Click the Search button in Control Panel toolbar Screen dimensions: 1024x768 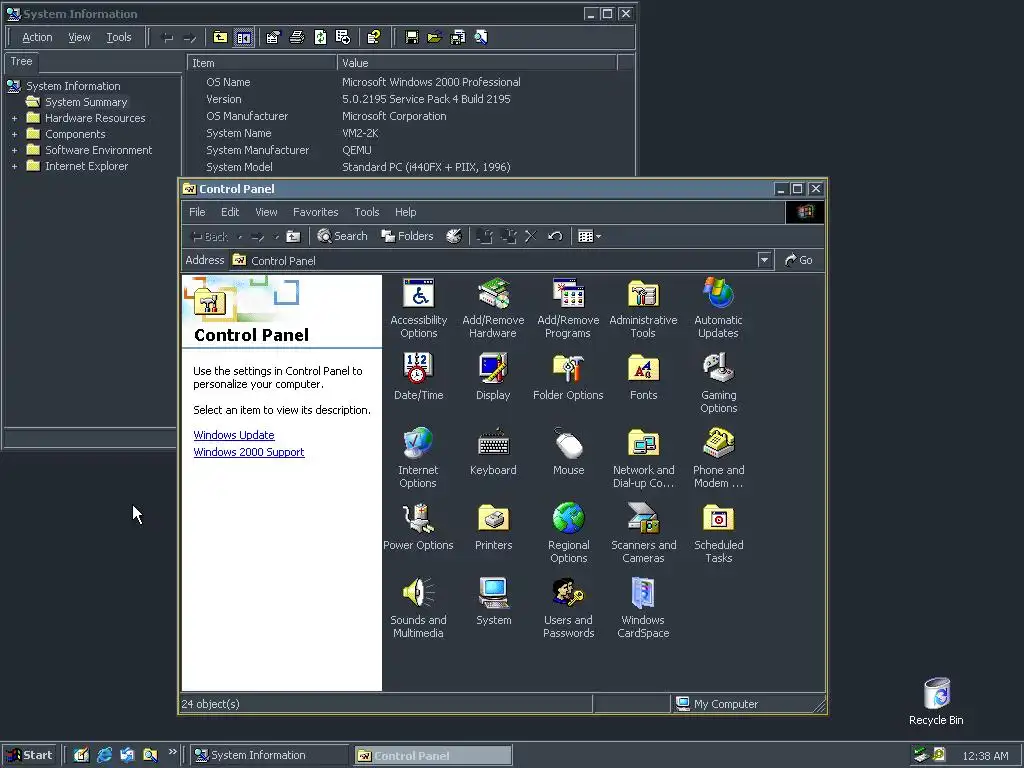(342, 236)
